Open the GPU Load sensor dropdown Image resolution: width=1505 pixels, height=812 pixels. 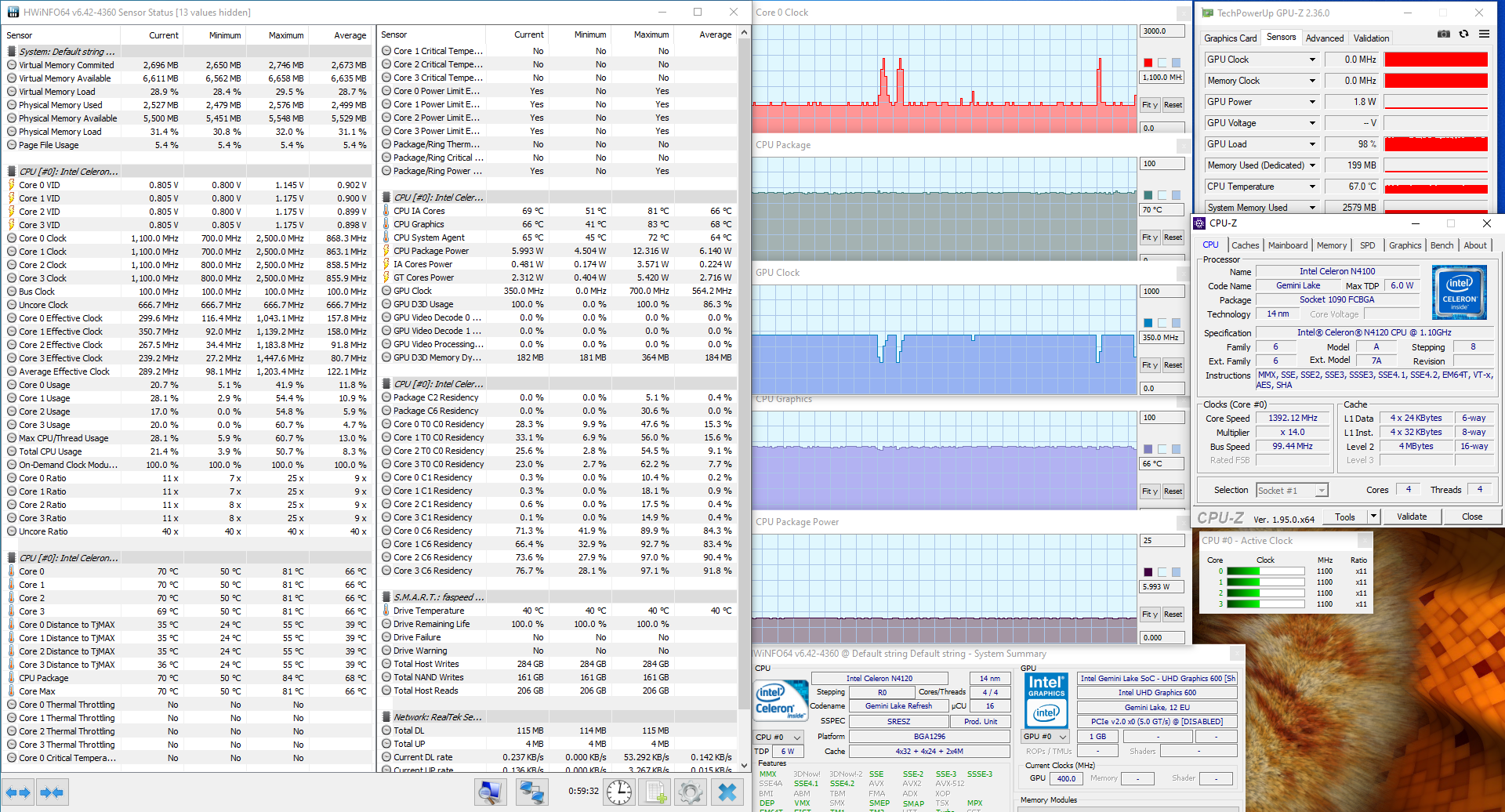pos(1312,144)
